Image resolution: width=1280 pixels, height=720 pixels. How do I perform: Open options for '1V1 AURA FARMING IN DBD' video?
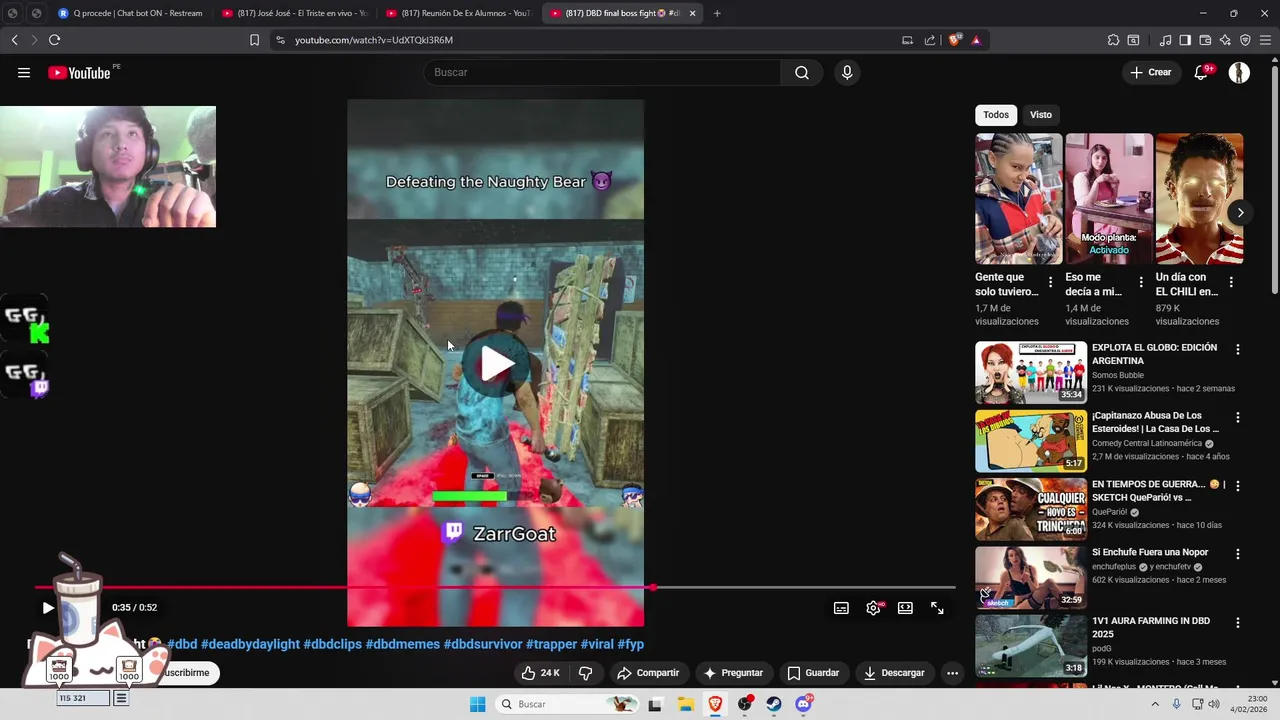point(1238,622)
